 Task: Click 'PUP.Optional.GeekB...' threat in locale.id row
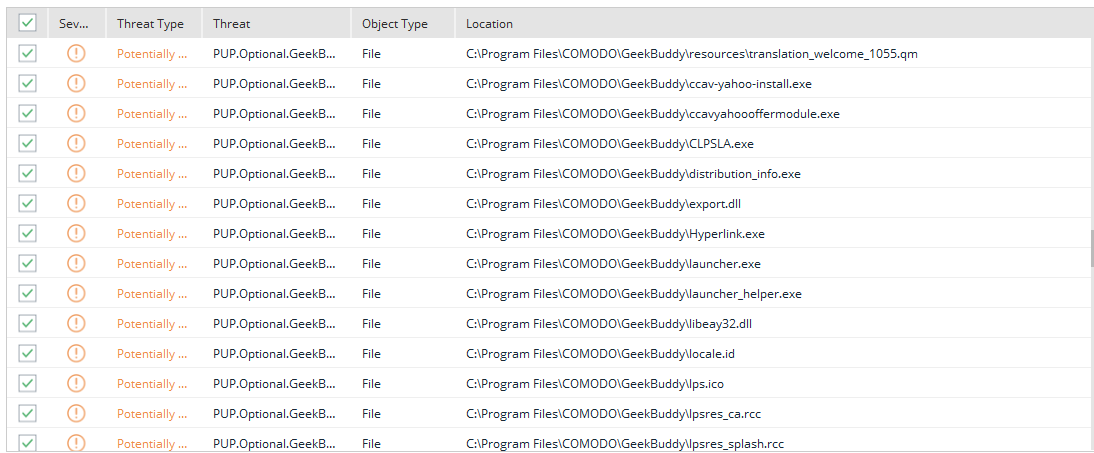click(274, 354)
